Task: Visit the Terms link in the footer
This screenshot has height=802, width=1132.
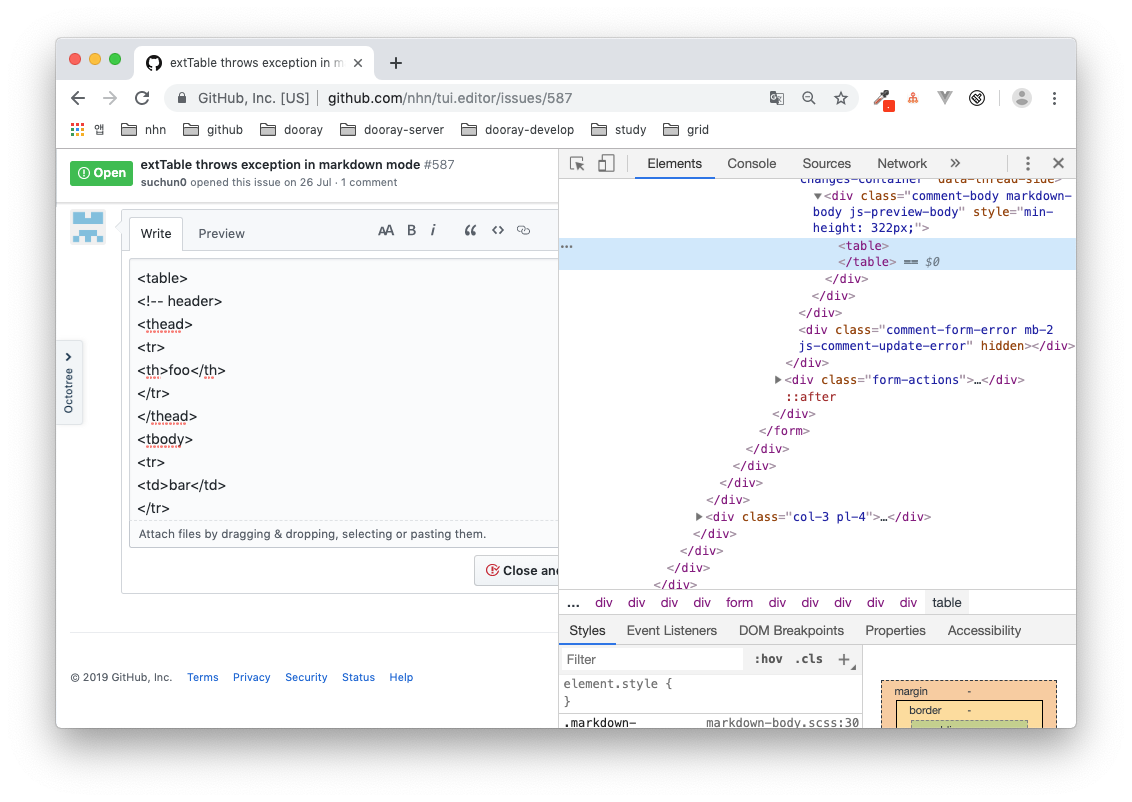Action: coord(202,677)
